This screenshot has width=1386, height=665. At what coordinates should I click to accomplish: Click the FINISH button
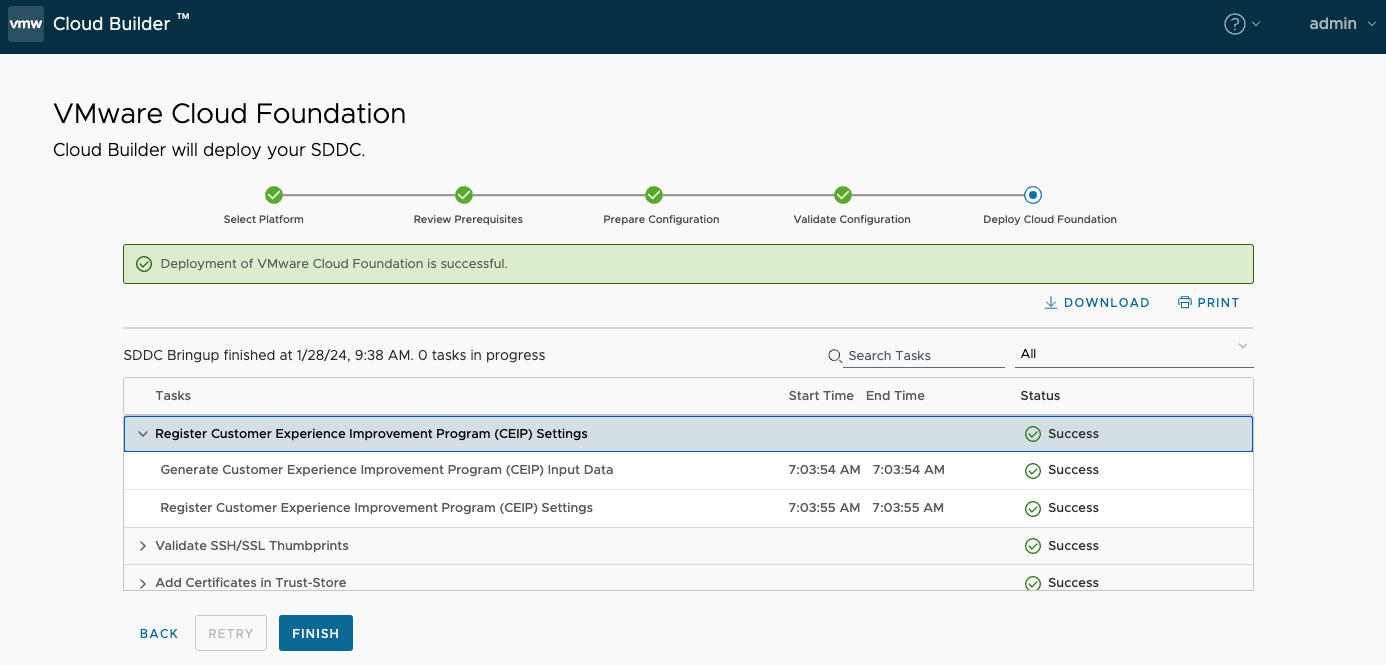coord(316,633)
